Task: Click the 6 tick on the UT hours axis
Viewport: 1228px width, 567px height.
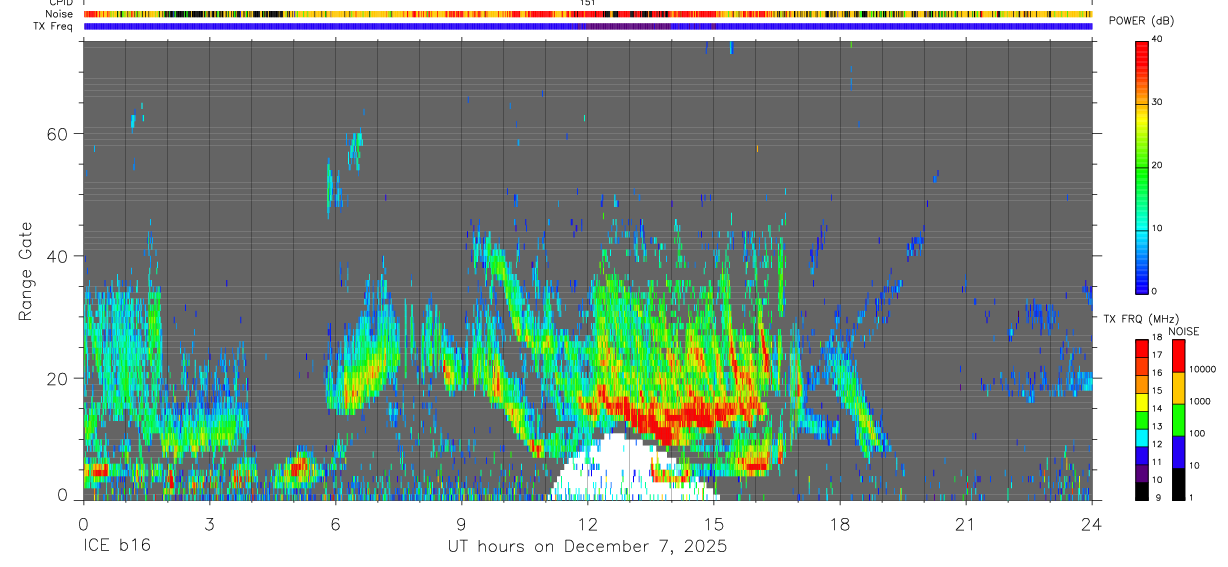Action: [335, 523]
